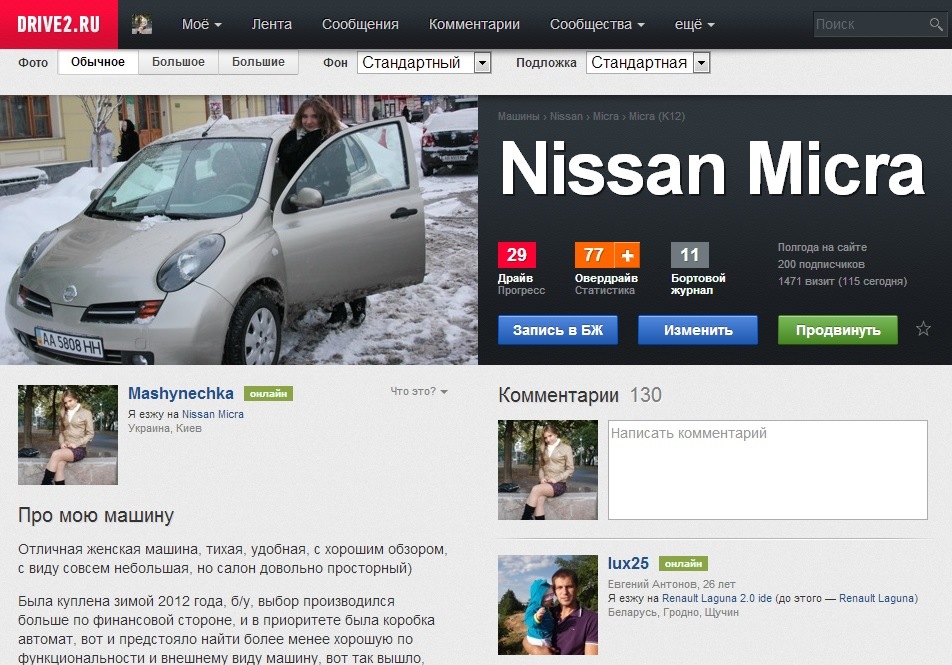
Task: Open the Nissan breadcrumb link
Action: [x=566, y=116]
